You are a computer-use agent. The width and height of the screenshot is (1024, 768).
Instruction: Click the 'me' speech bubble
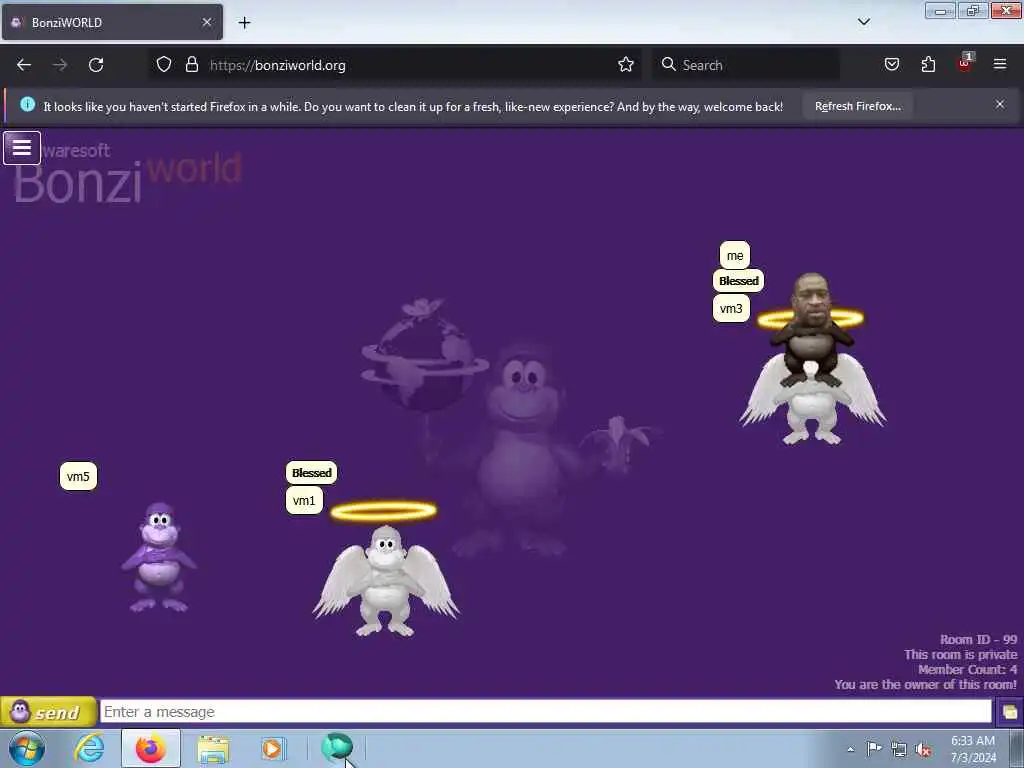coord(735,255)
